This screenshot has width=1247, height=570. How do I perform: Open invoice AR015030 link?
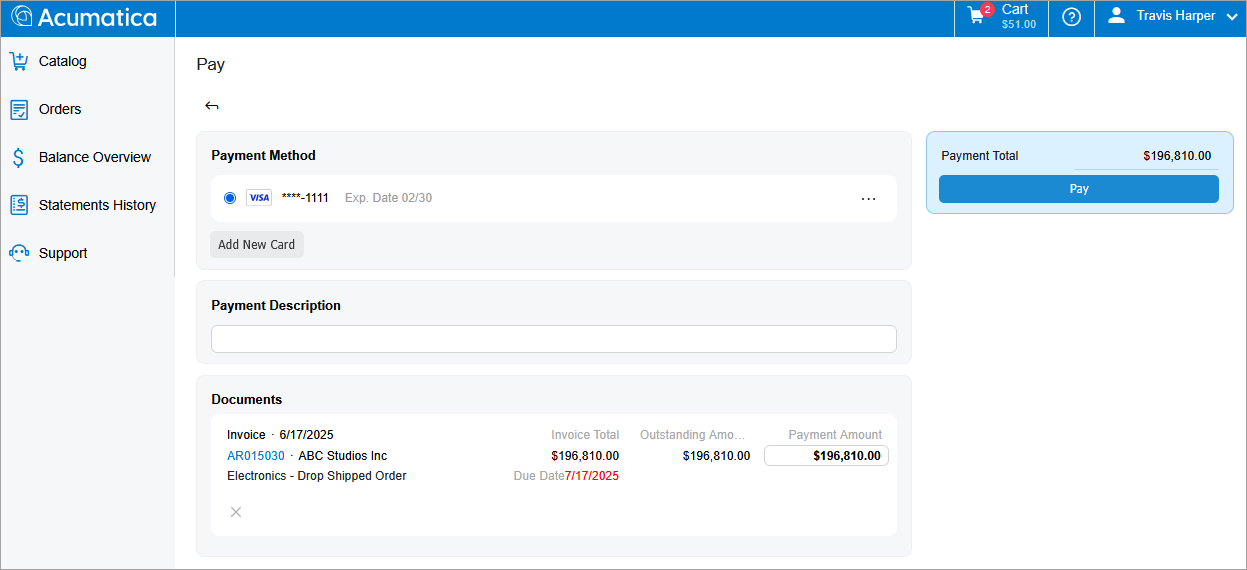[x=255, y=456]
